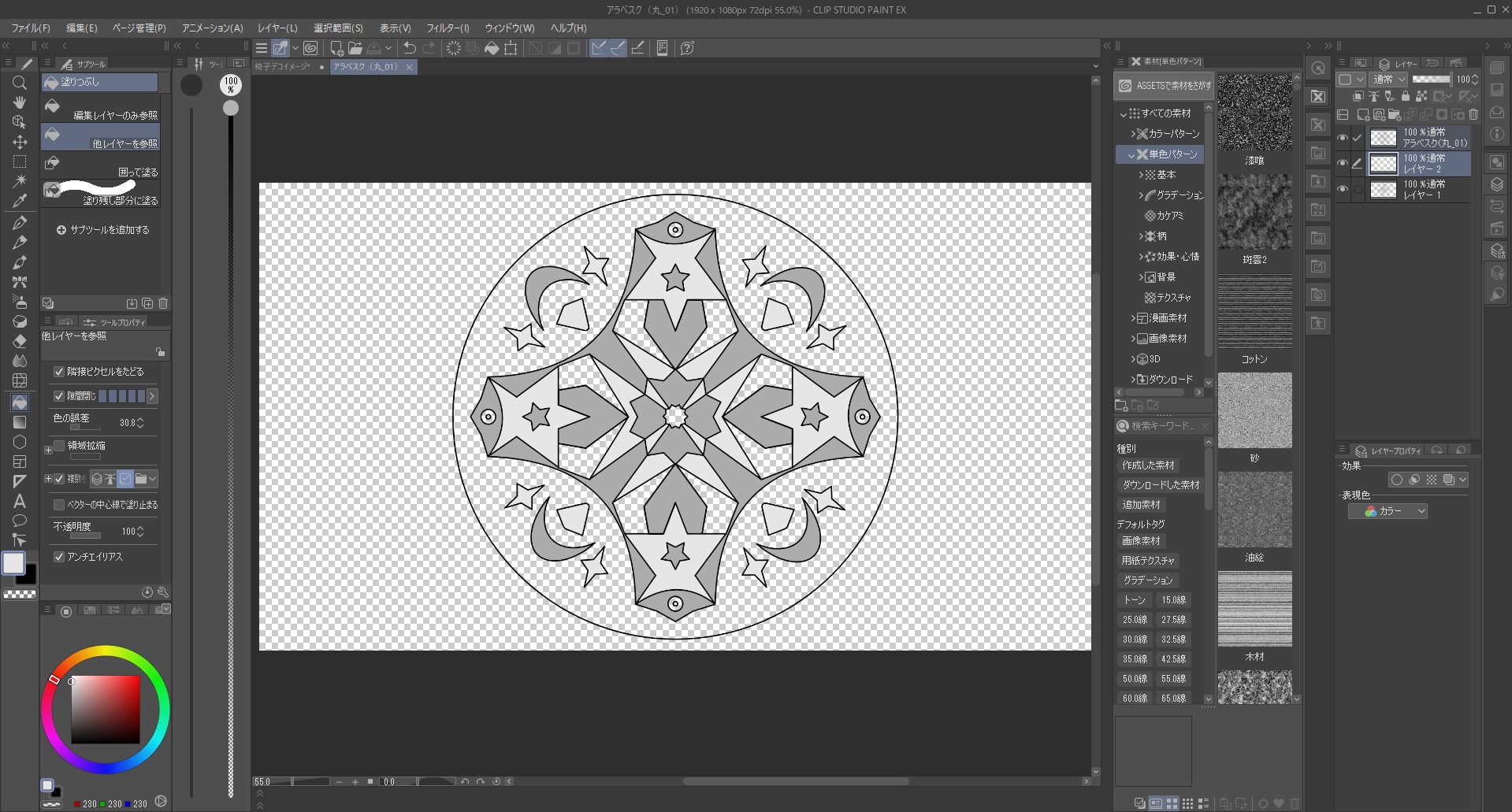Switch to the アラベスク（丸_01） canvas tab
The height and width of the screenshot is (812, 1512).
coord(366,67)
